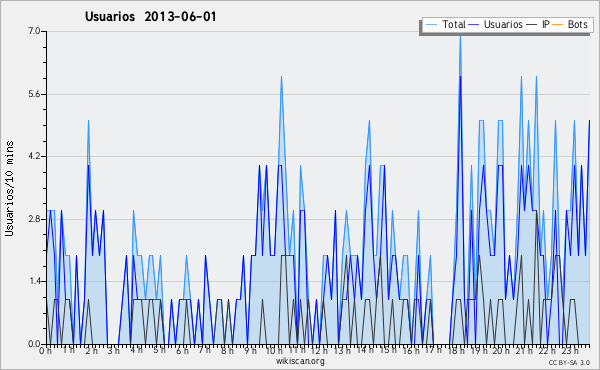The width and height of the screenshot is (600, 370).
Task: Click the x-axis label '10 h'
Action: (x=274, y=350)
